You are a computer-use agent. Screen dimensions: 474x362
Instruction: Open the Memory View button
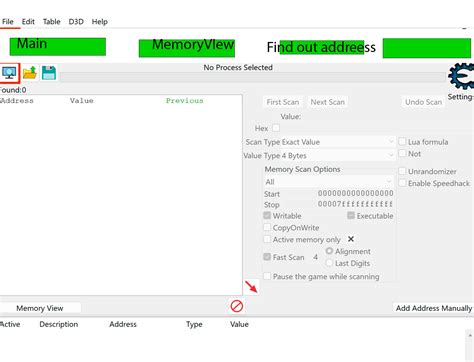40,308
